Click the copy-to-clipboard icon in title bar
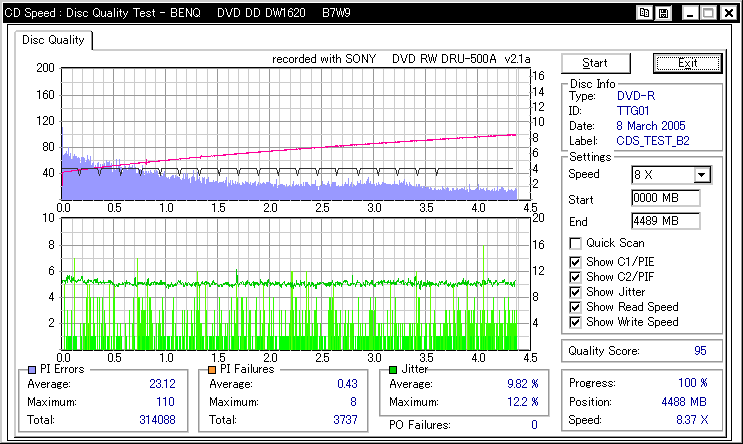743x444 pixels. pos(646,14)
